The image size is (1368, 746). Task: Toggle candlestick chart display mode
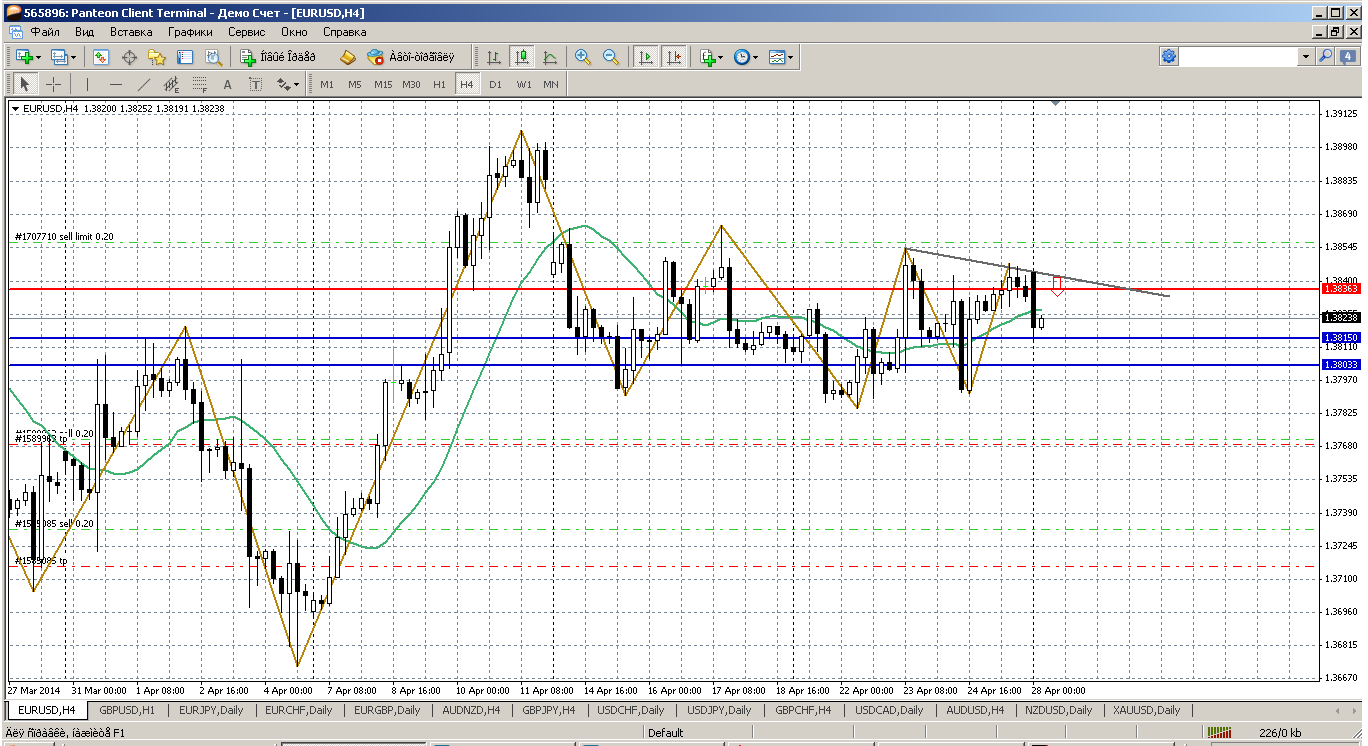tap(521, 58)
